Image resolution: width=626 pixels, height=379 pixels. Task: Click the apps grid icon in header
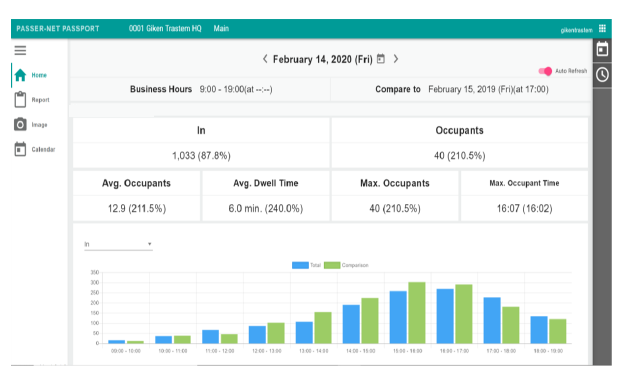(x=602, y=28)
